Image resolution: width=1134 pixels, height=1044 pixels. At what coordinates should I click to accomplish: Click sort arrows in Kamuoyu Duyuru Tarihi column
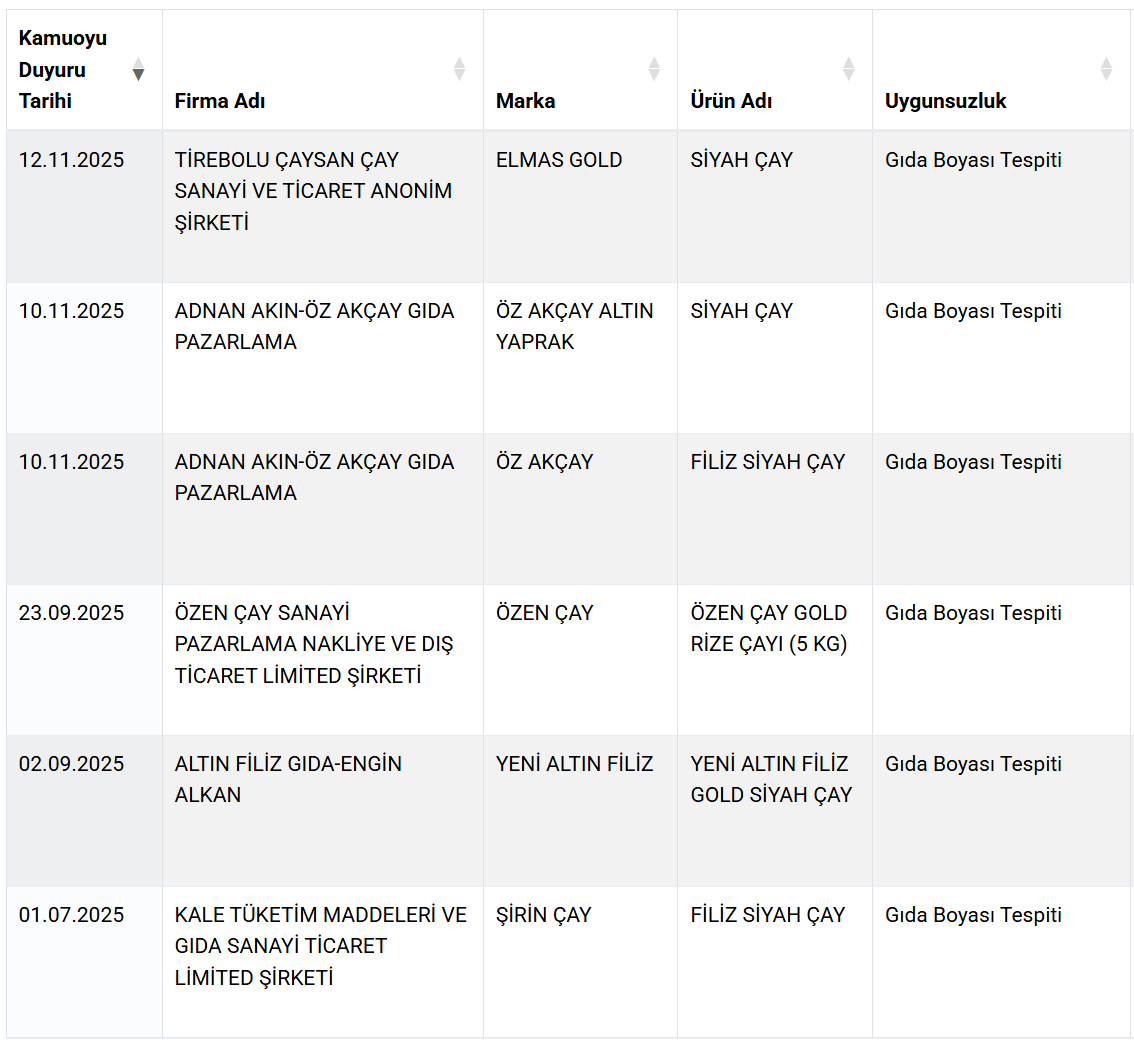pyautogui.click(x=138, y=69)
